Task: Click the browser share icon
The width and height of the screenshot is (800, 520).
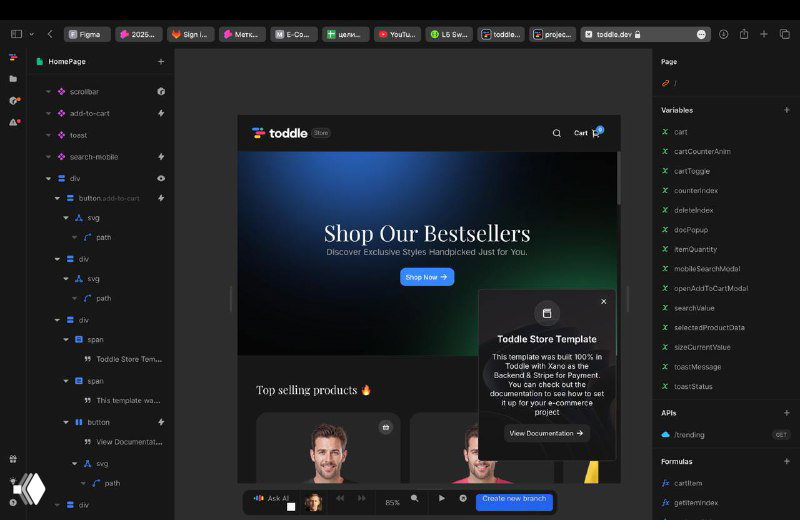Action: coord(744,34)
